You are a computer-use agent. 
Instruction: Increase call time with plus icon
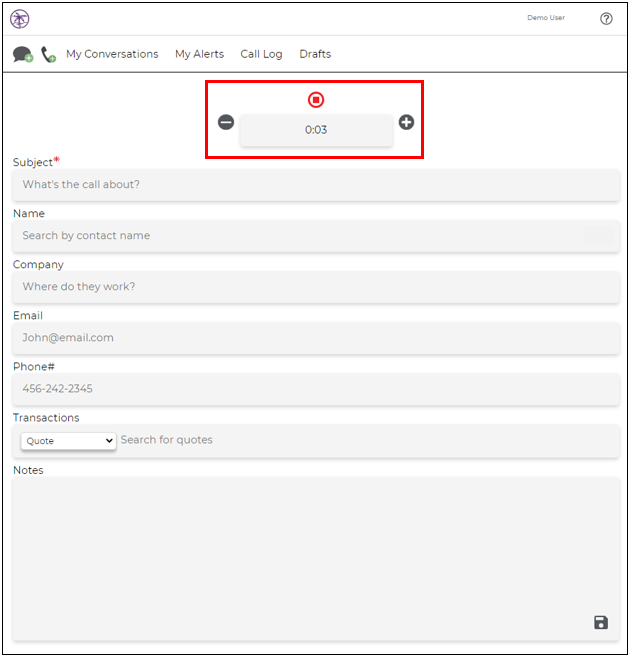406,123
